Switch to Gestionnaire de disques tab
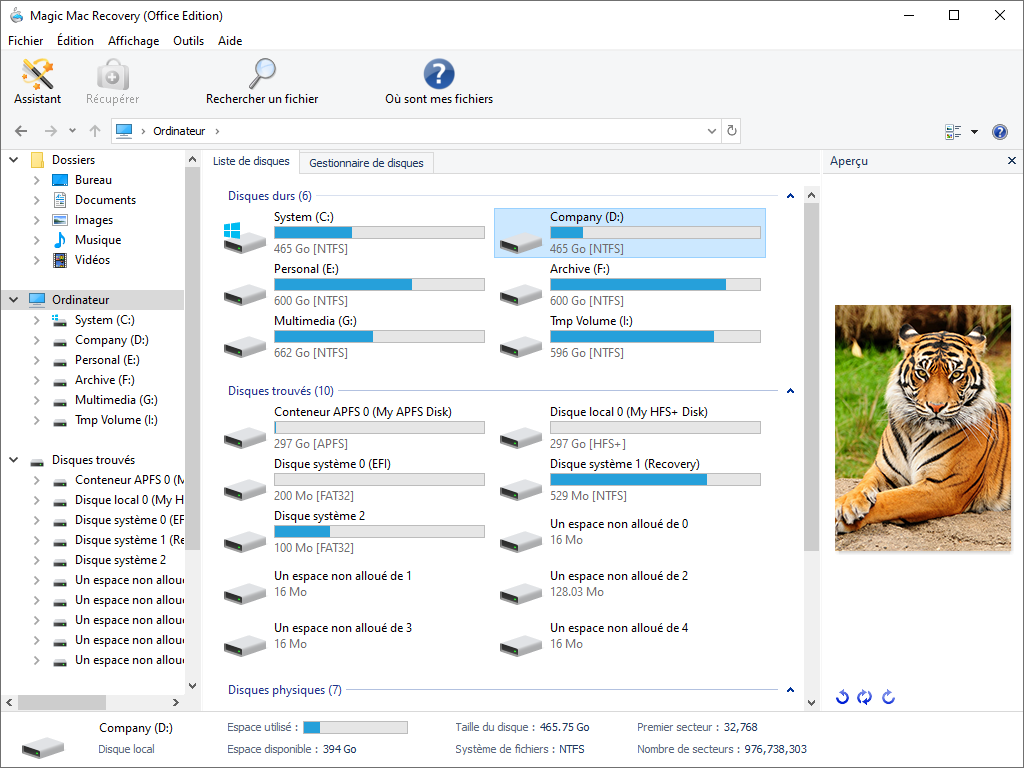 click(x=366, y=163)
